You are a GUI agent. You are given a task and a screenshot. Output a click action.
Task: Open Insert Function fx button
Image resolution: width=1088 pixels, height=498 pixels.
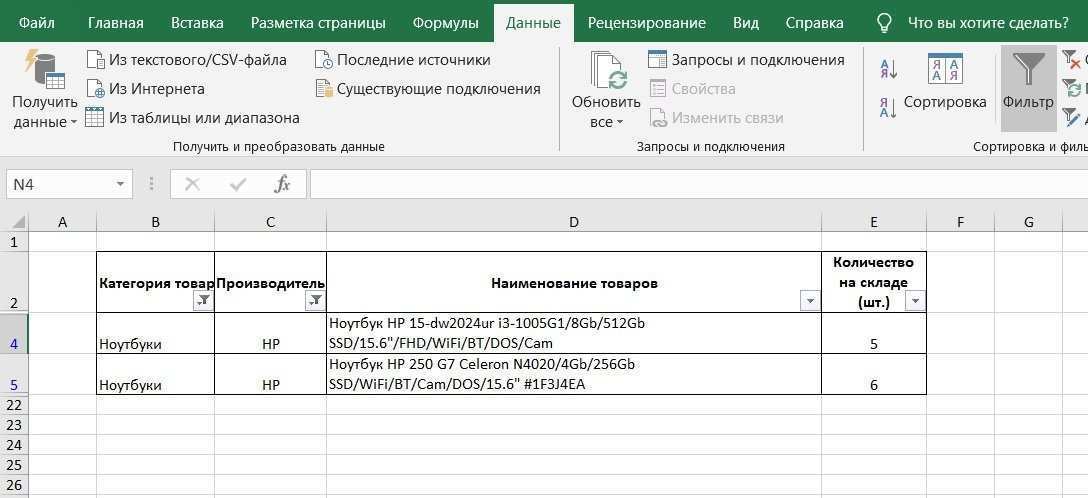pos(282,184)
